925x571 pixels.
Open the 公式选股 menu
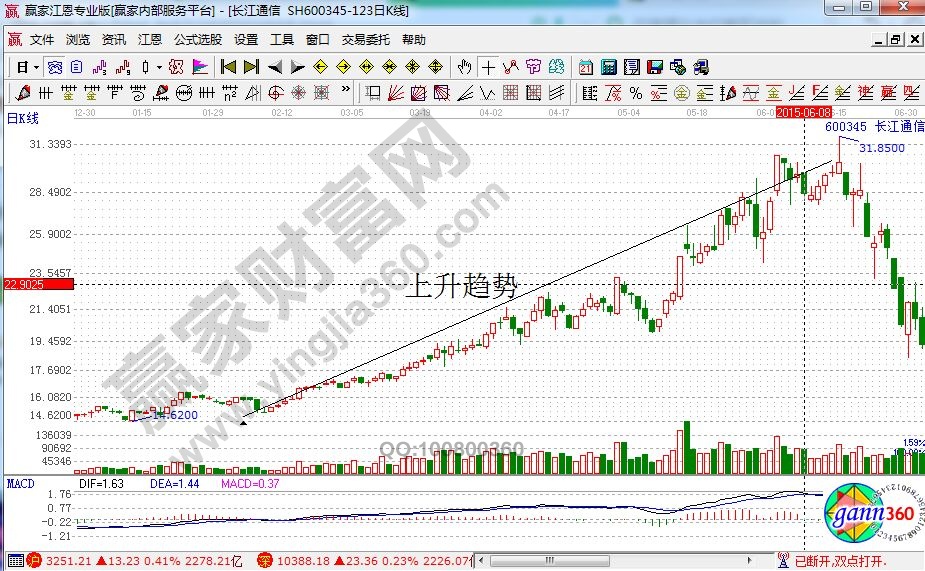click(197, 40)
